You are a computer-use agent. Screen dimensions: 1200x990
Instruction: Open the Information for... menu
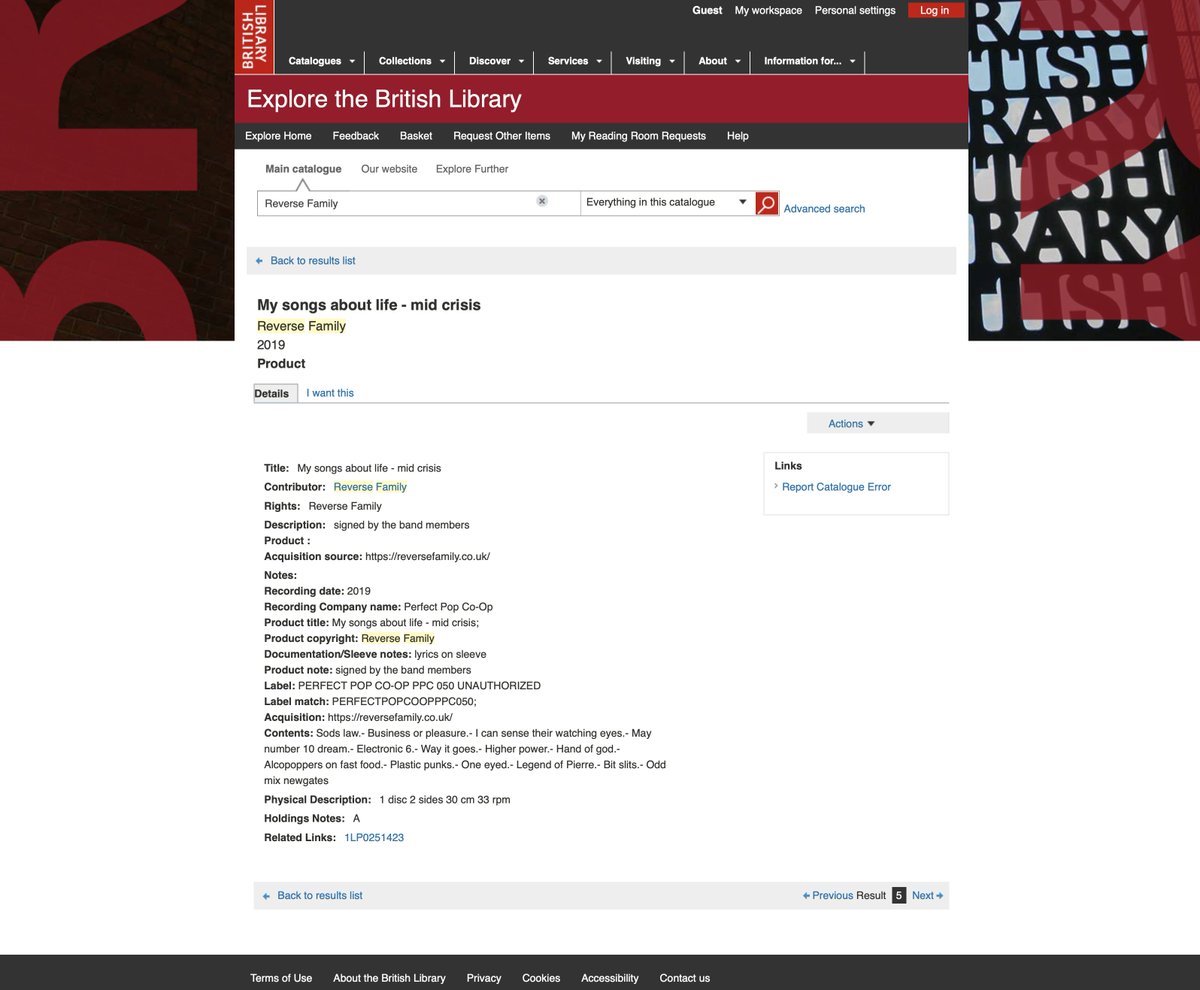[808, 61]
